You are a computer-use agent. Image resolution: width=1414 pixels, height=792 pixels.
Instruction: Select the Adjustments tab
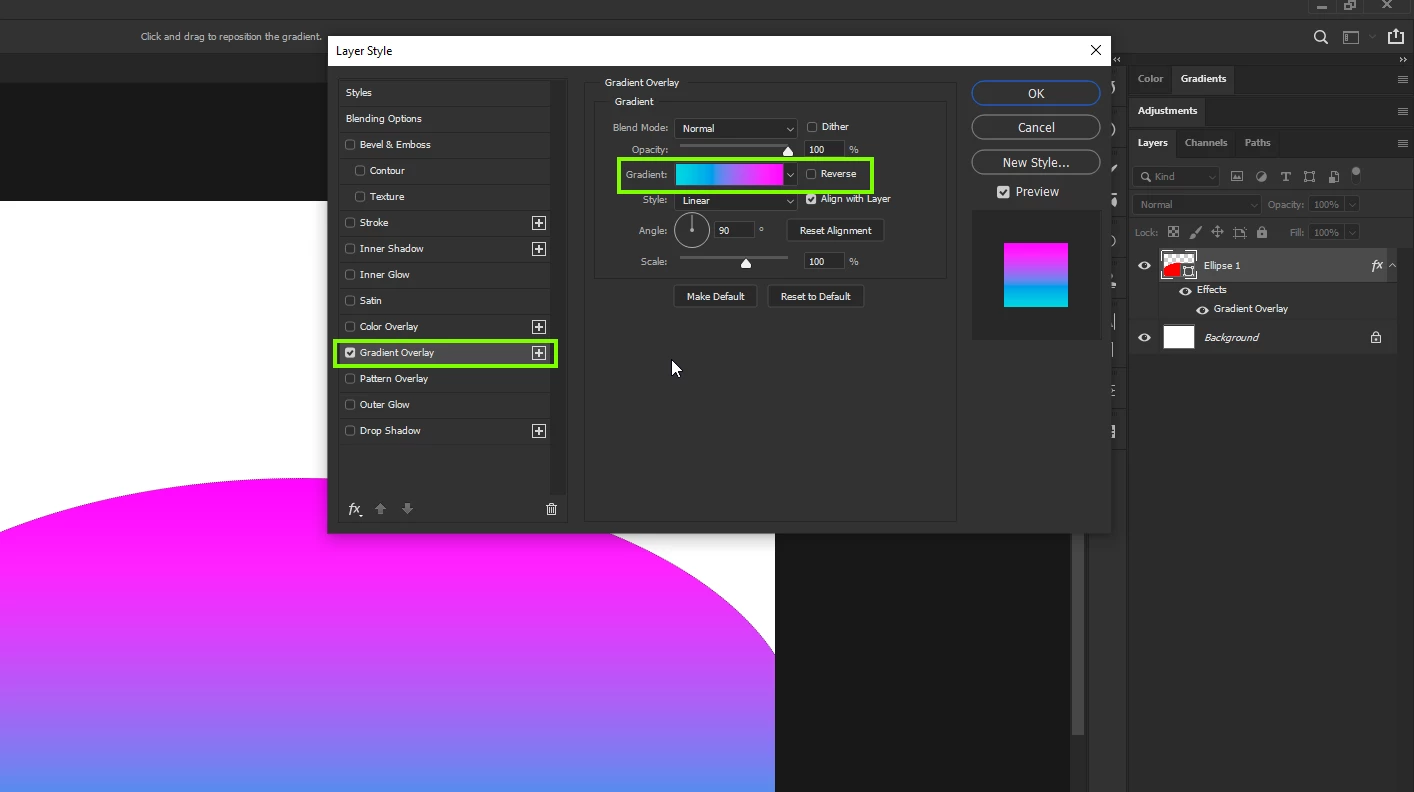click(x=1167, y=111)
